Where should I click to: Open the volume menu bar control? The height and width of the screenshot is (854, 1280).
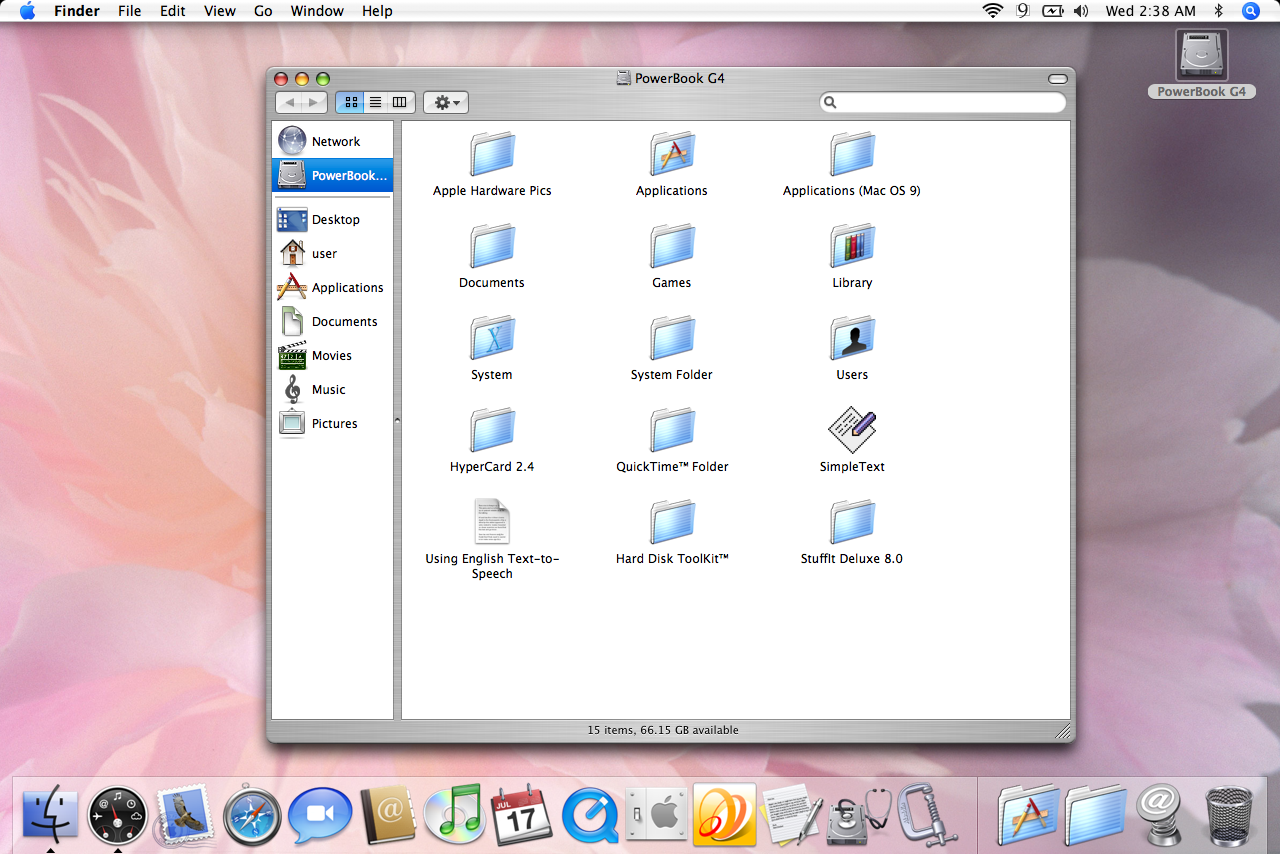(1081, 11)
